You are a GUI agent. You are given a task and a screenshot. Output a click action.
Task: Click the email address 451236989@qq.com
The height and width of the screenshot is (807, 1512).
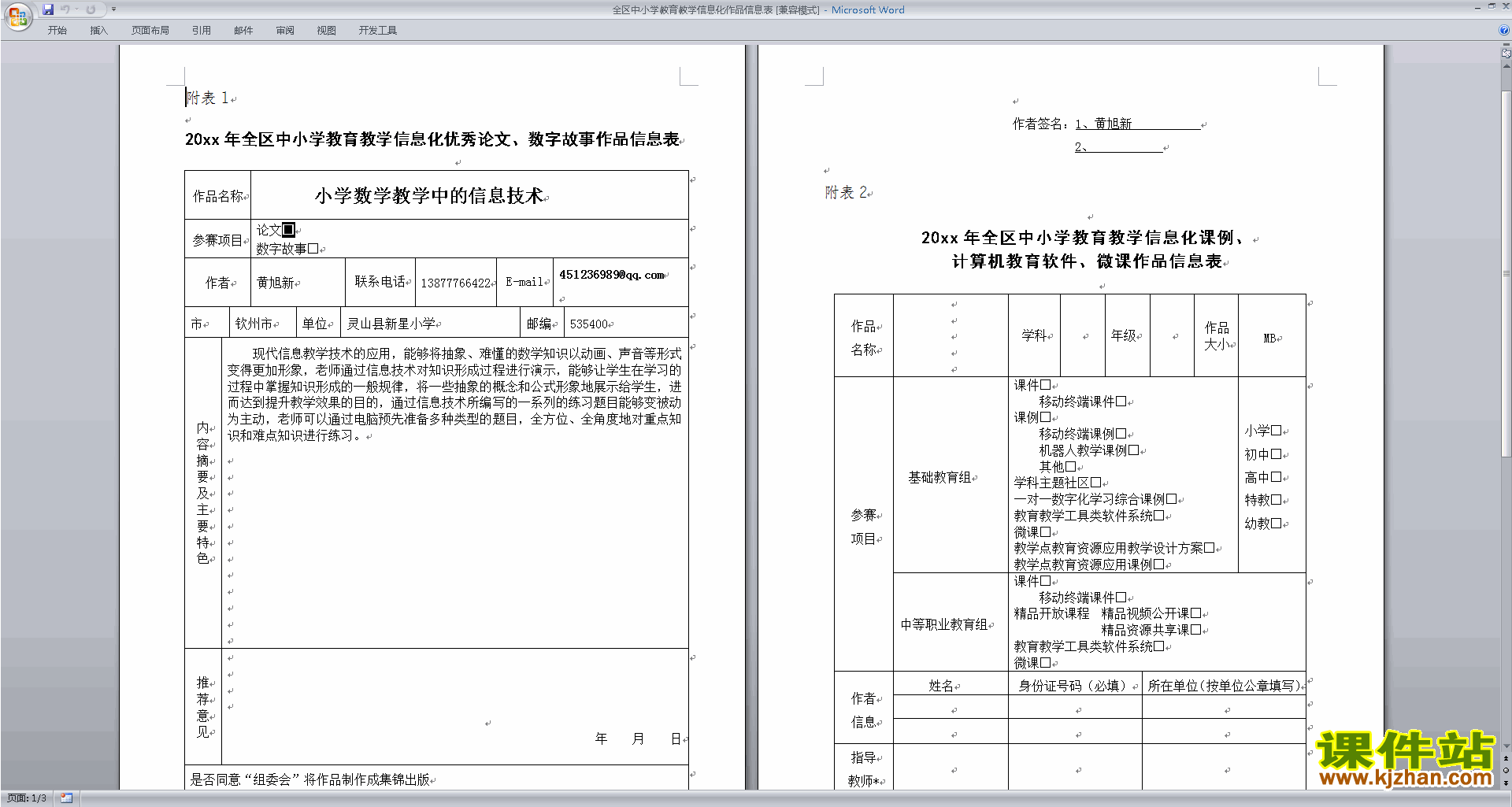tap(611, 275)
